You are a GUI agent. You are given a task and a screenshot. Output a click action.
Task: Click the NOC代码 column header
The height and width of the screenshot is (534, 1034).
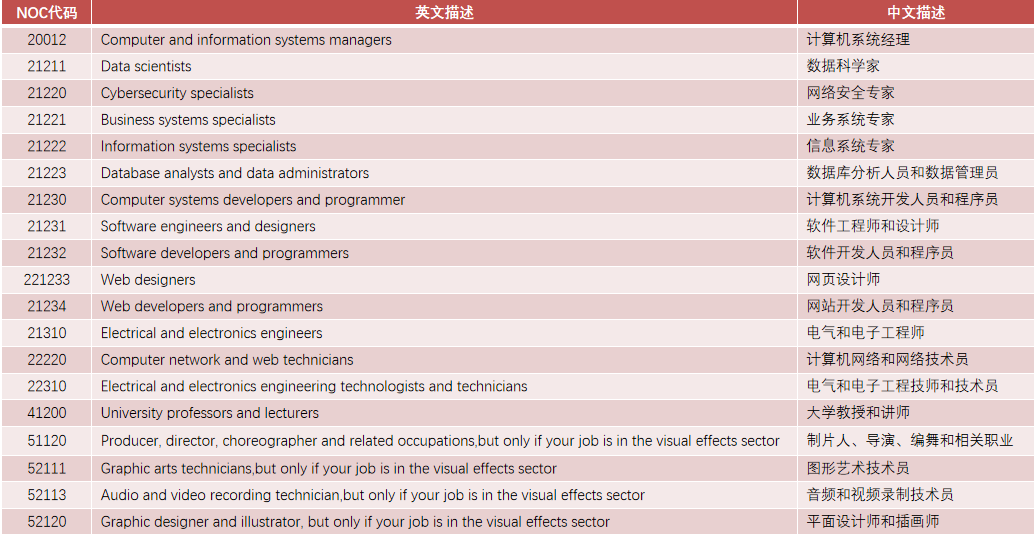(46, 12)
